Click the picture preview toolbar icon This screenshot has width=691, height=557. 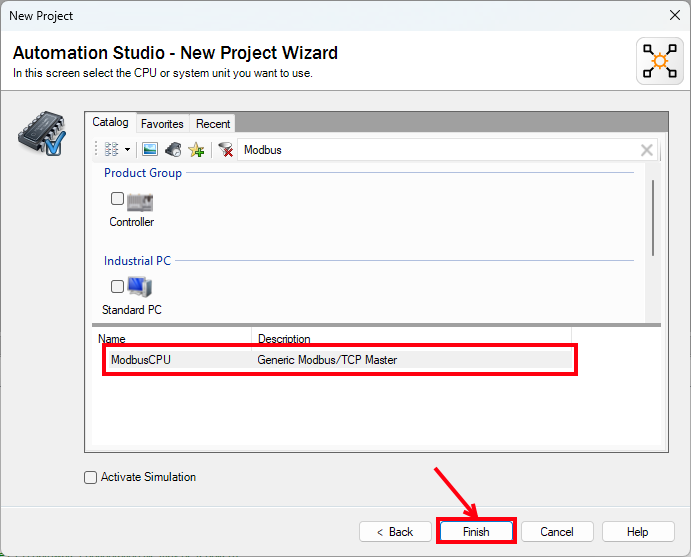(150, 149)
